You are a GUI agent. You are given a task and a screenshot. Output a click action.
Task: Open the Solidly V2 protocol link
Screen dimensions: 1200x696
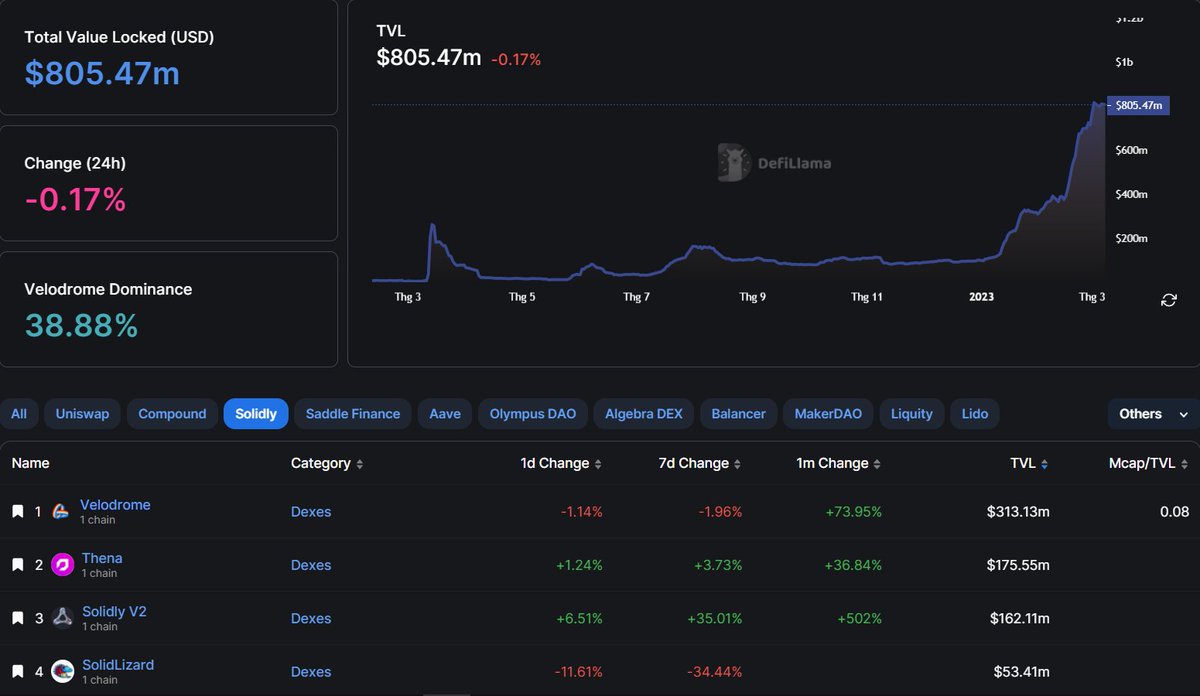[114, 611]
